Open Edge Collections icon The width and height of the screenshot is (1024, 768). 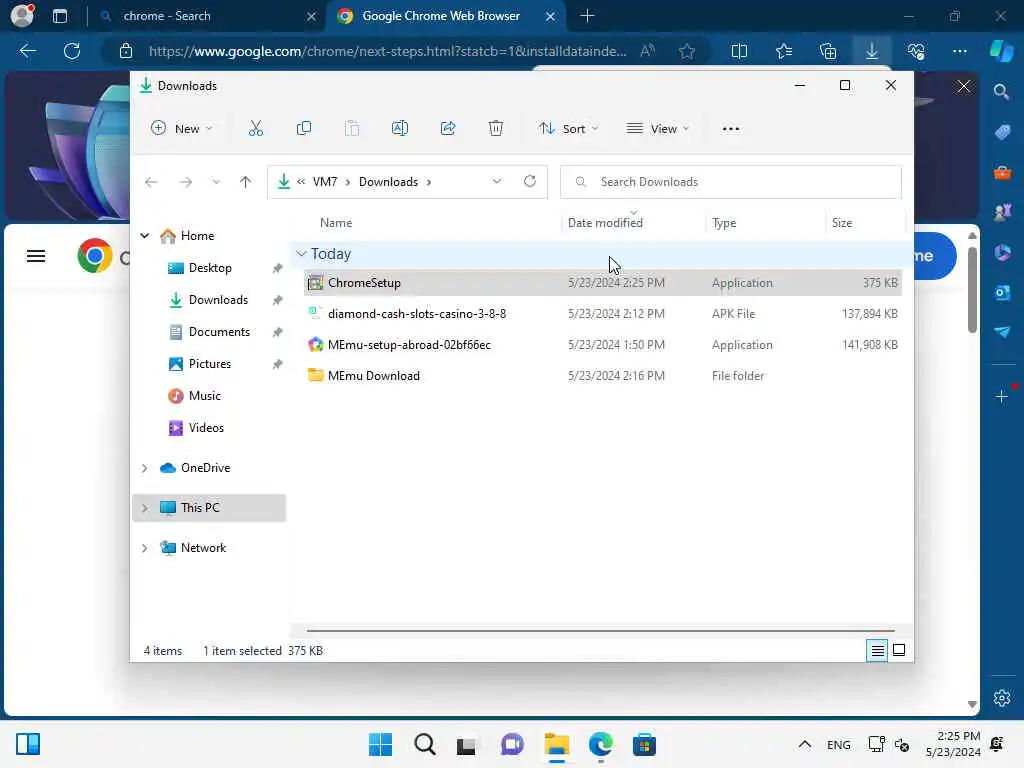828,51
